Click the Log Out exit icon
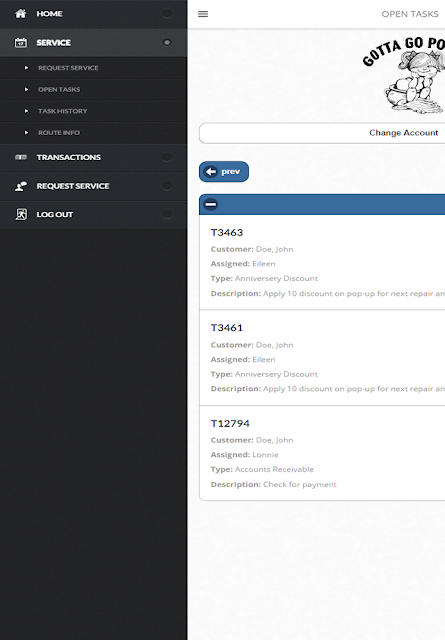Viewport: 445px width, 640px height. tap(21, 214)
